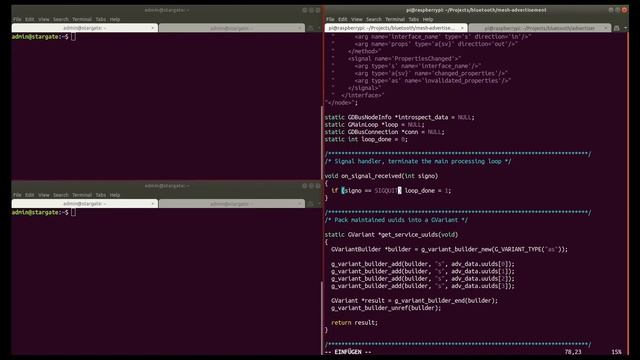Click the raspberrypi window title bar
Screen dimensions: 640x360
(476, 10)
